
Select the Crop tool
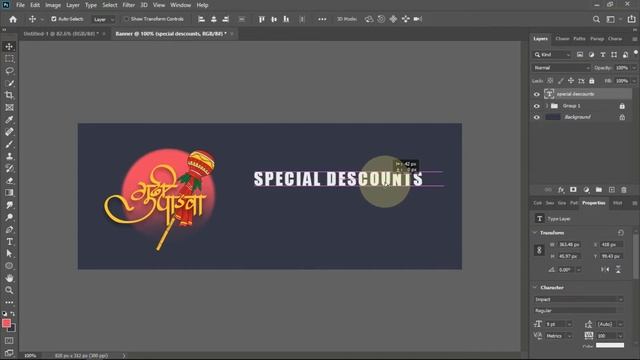coord(9,95)
